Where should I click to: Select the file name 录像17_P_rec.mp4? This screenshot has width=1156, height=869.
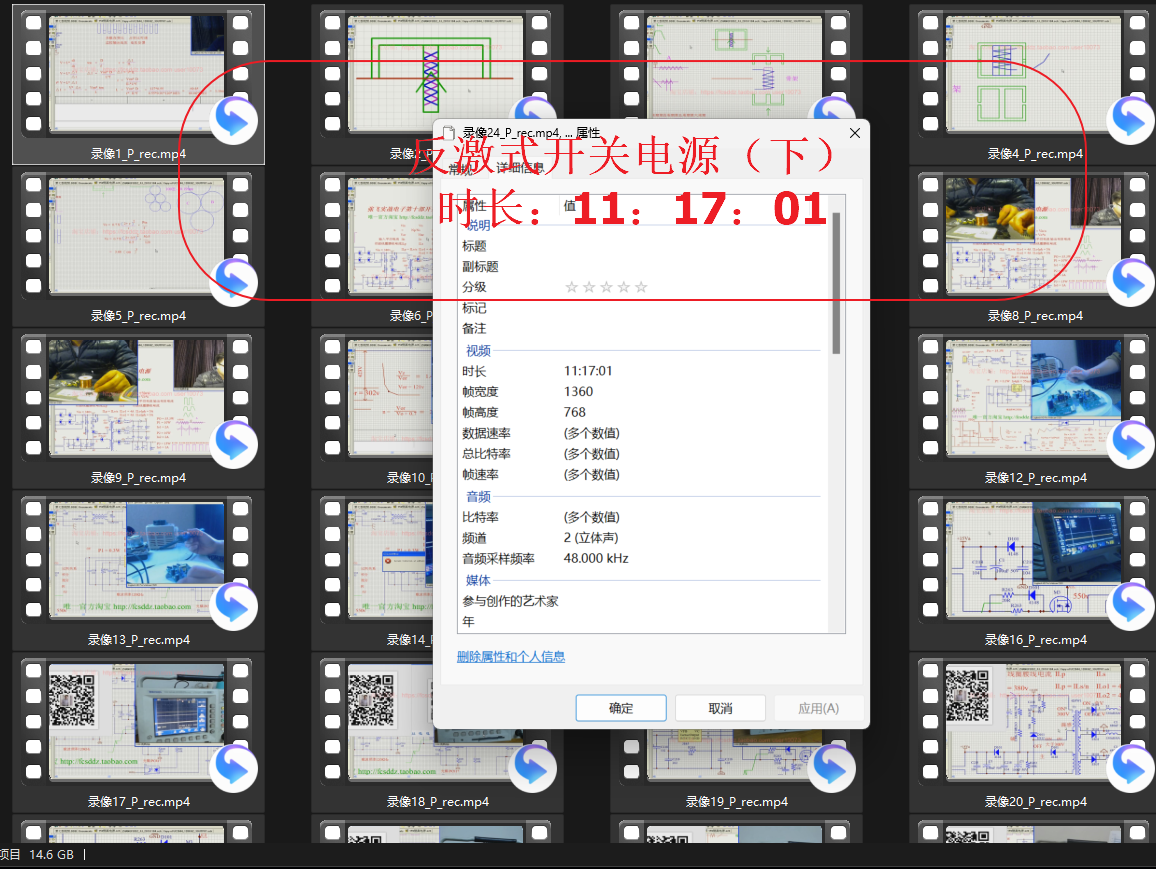tap(139, 801)
